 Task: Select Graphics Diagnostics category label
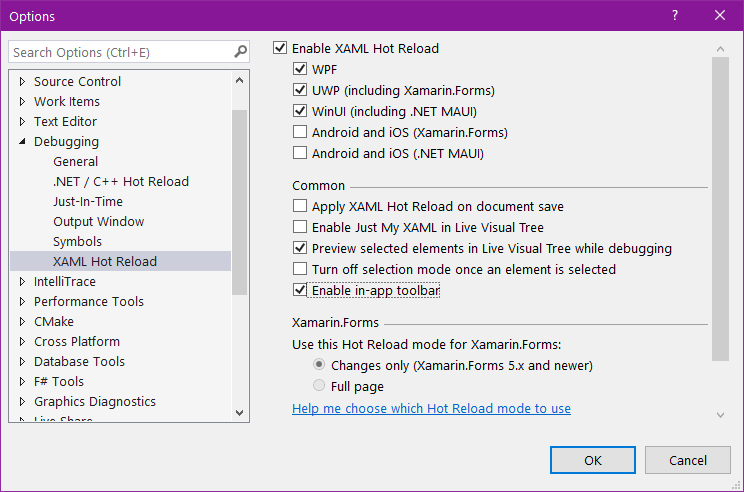coord(94,401)
